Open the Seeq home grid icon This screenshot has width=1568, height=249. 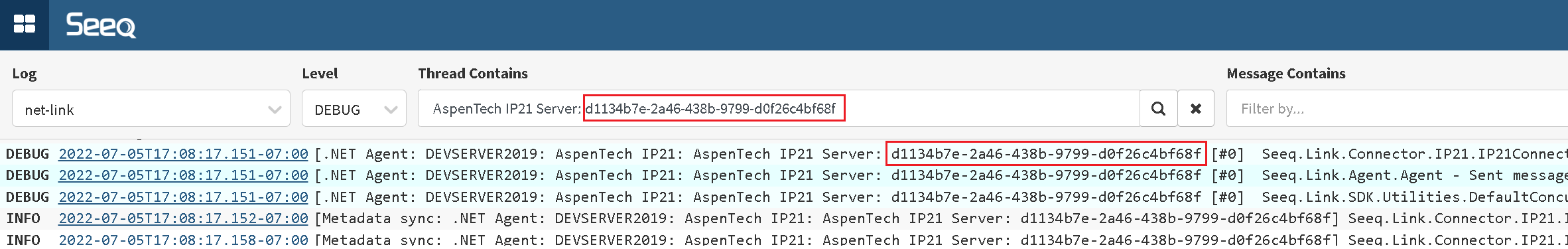click(25, 25)
